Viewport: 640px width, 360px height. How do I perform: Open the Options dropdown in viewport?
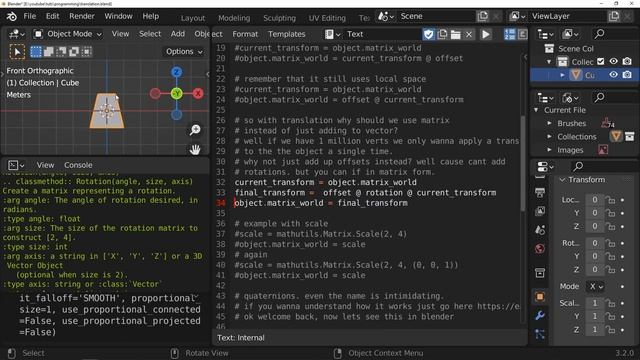pyautogui.click(x=184, y=52)
